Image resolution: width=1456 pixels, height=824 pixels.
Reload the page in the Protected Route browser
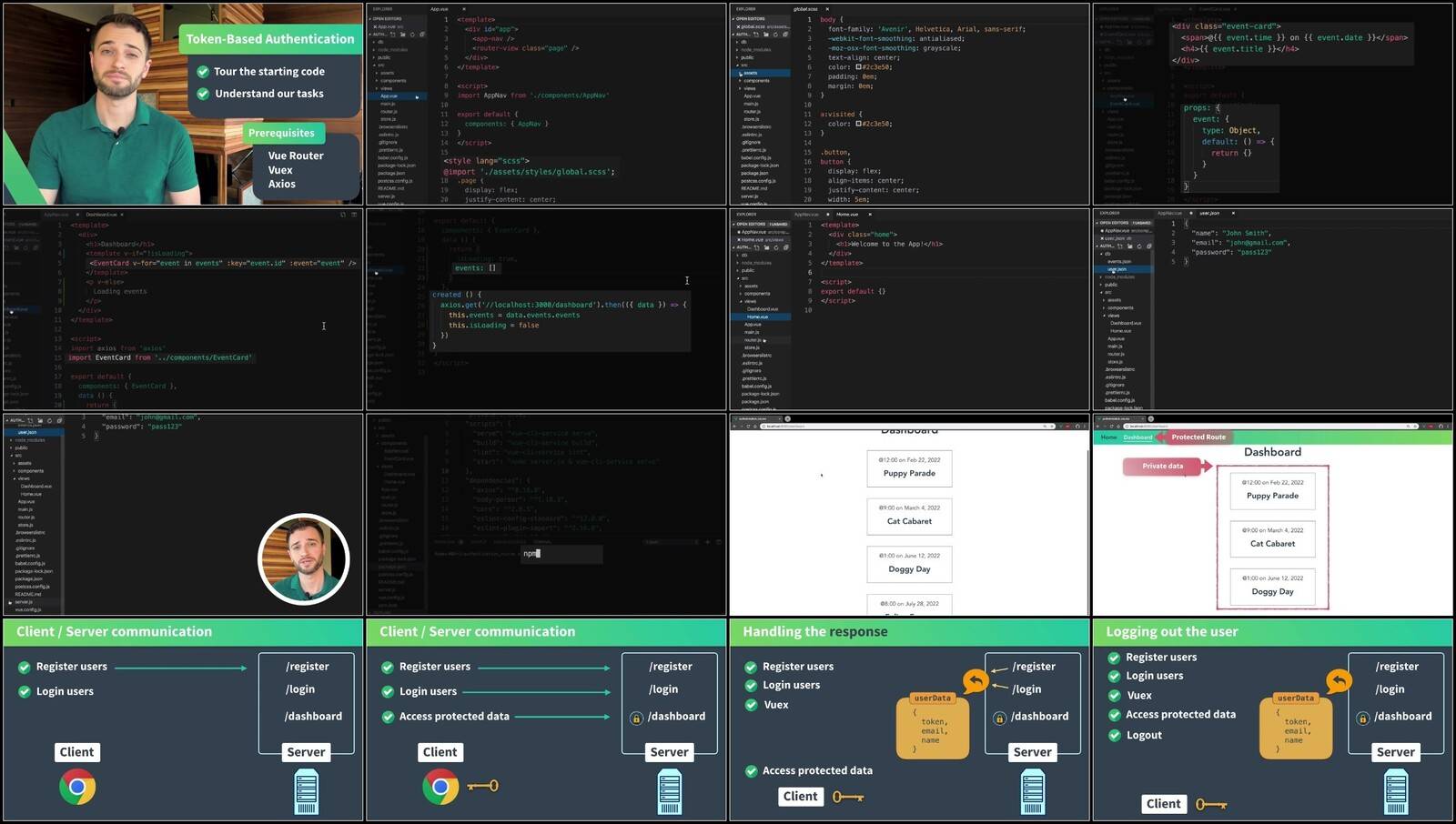coord(1114,426)
